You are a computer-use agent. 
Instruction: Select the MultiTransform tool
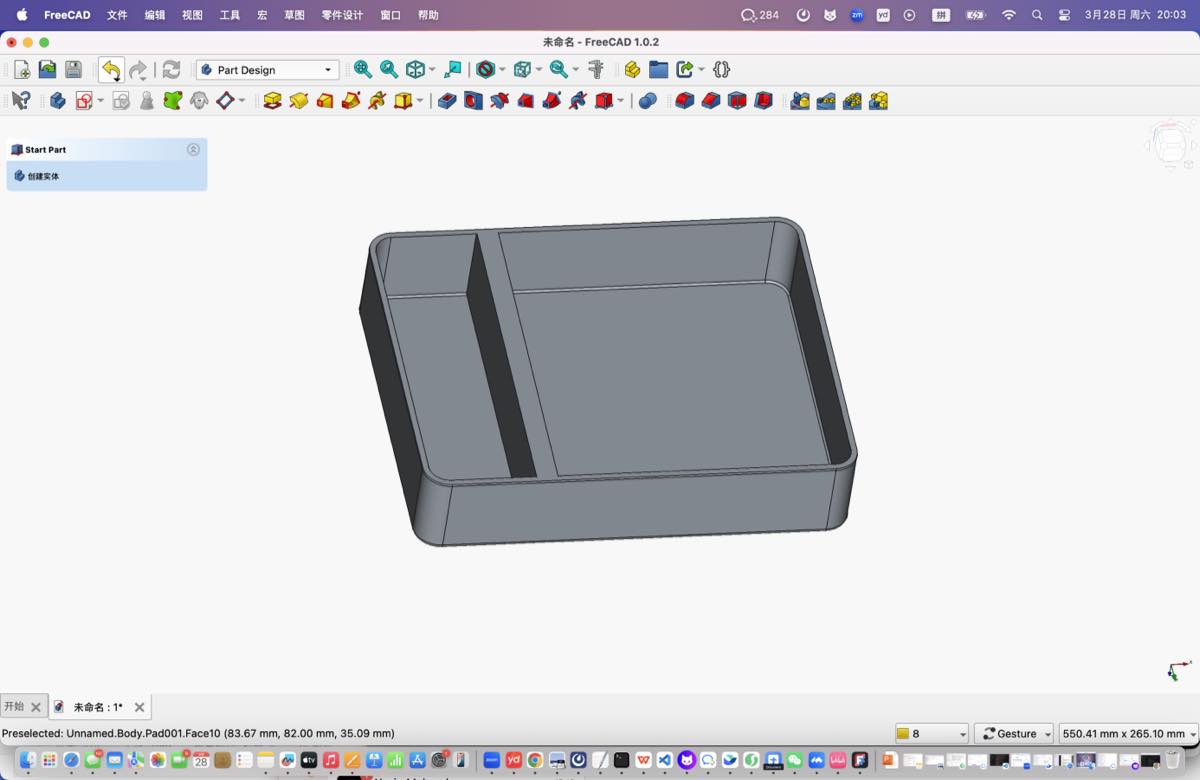[x=878, y=101]
